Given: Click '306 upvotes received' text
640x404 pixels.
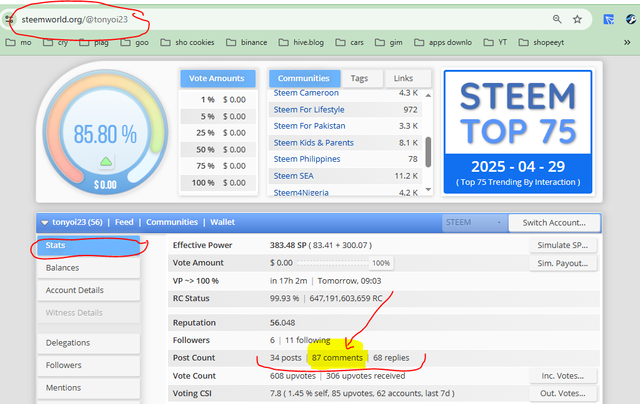Looking at the screenshot, I should tap(366, 376).
